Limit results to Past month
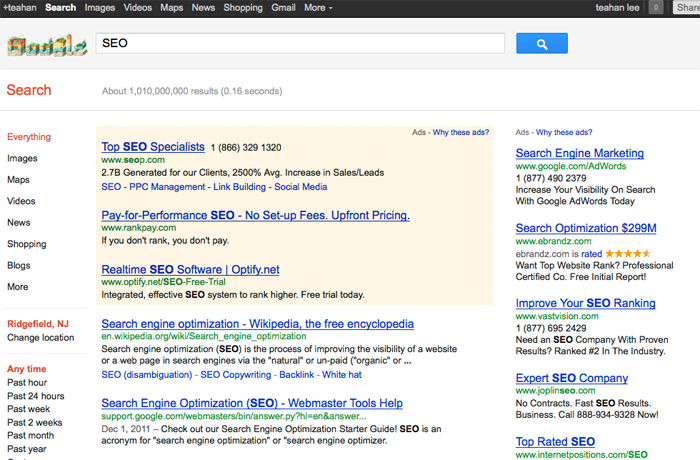700x460 pixels. point(30,435)
